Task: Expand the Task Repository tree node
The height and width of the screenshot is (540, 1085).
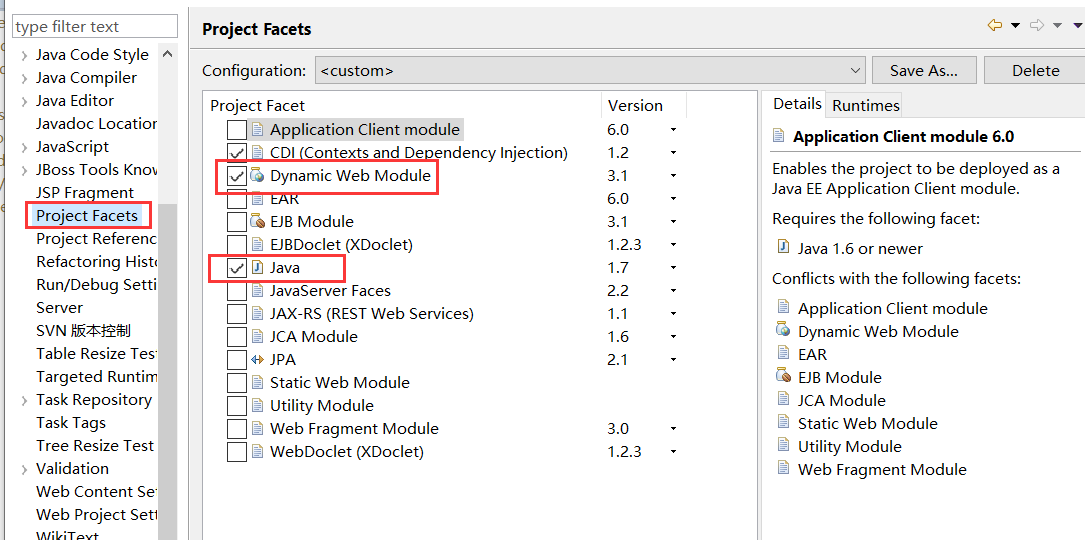Action: [24, 400]
